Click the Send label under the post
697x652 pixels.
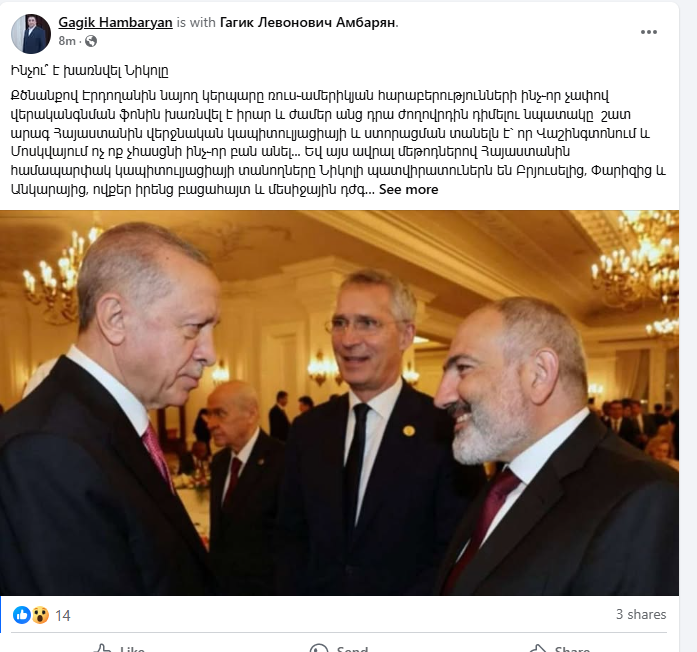pos(352,649)
